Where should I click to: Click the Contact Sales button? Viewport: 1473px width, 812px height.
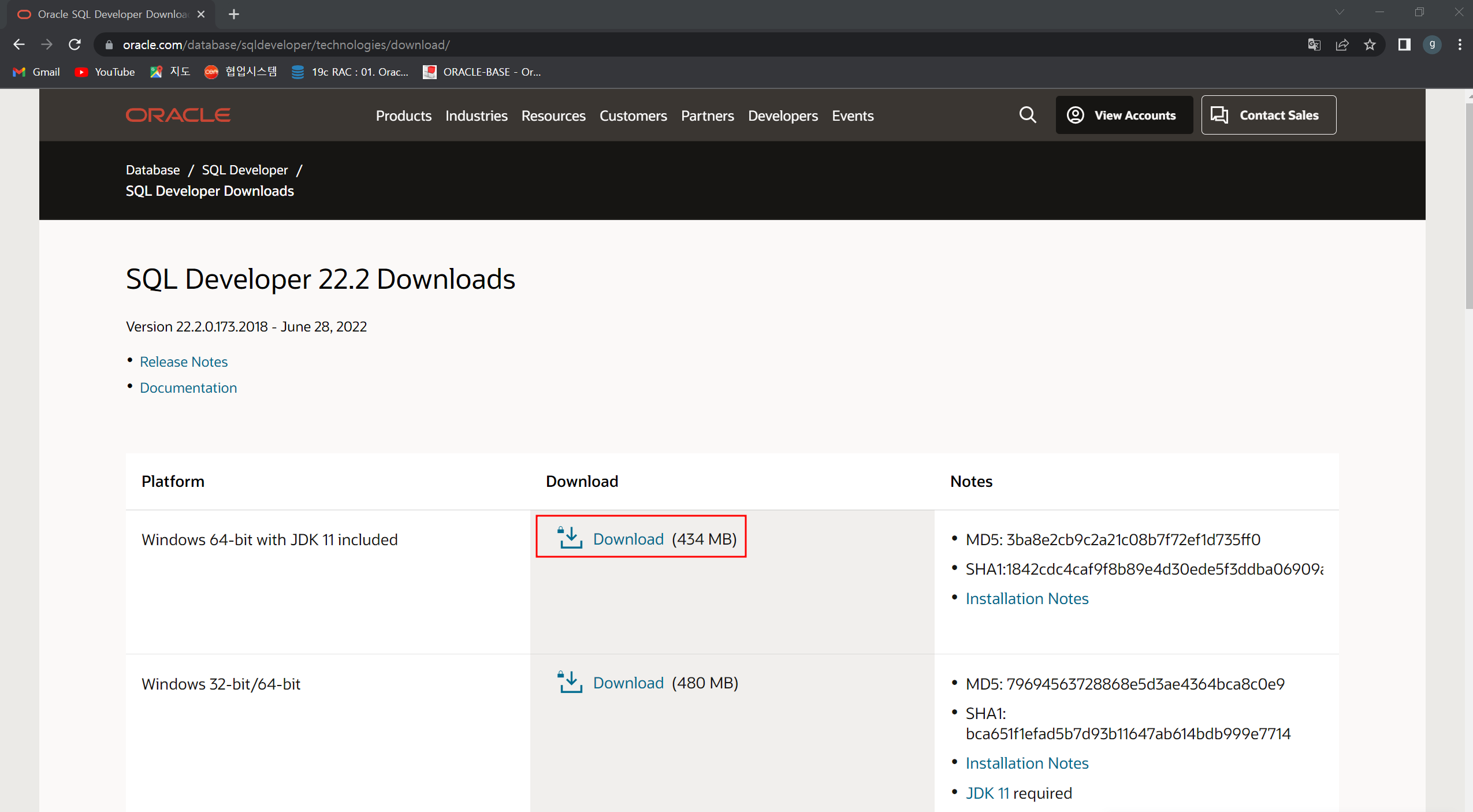click(1268, 115)
